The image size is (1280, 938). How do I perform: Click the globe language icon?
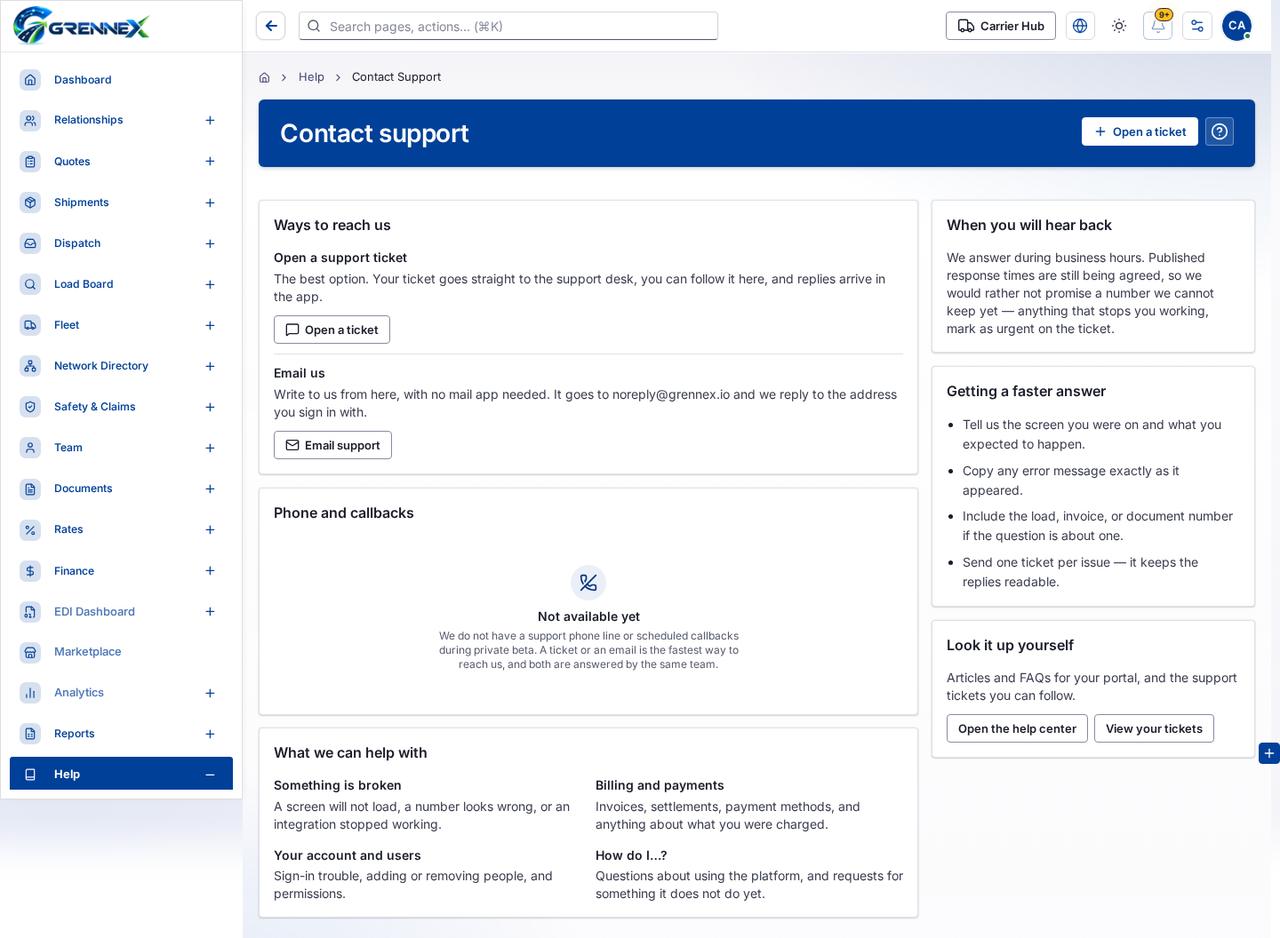tap(1080, 26)
